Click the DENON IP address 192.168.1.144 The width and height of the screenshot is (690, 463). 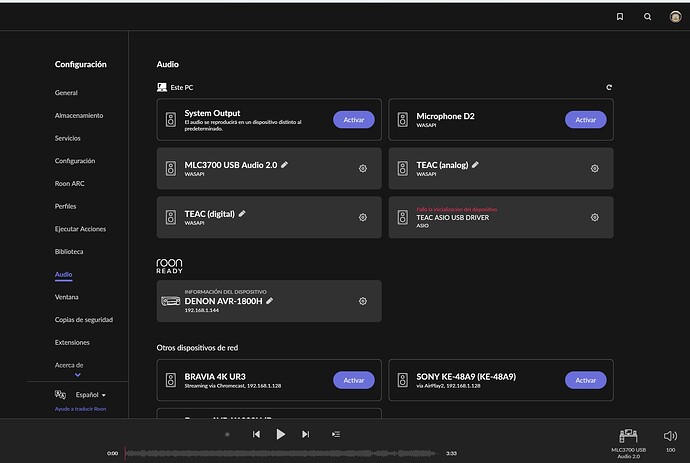point(202,310)
